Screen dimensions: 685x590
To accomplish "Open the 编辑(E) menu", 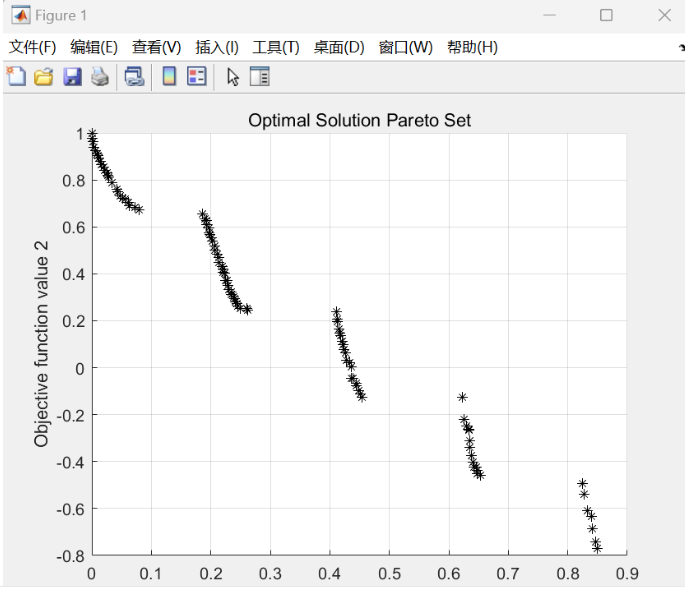I will 94,47.
